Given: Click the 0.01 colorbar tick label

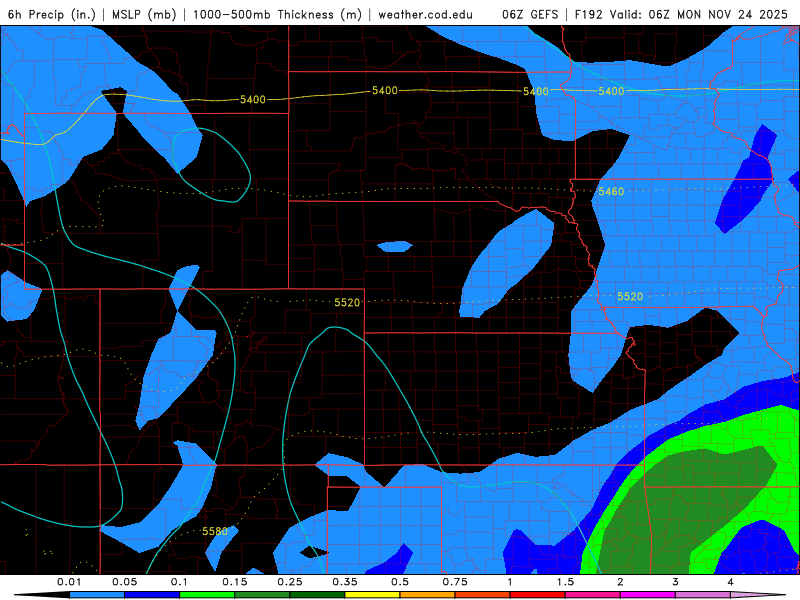Looking at the screenshot, I should [69, 582].
